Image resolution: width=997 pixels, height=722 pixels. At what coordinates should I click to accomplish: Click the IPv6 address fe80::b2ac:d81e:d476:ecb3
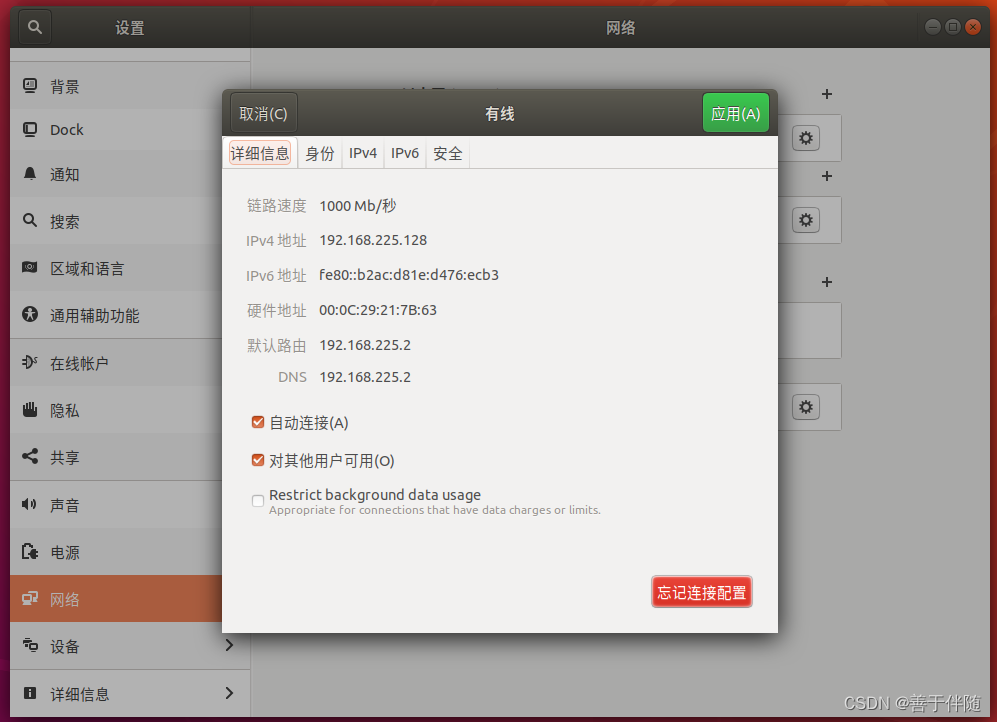coord(409,275)
